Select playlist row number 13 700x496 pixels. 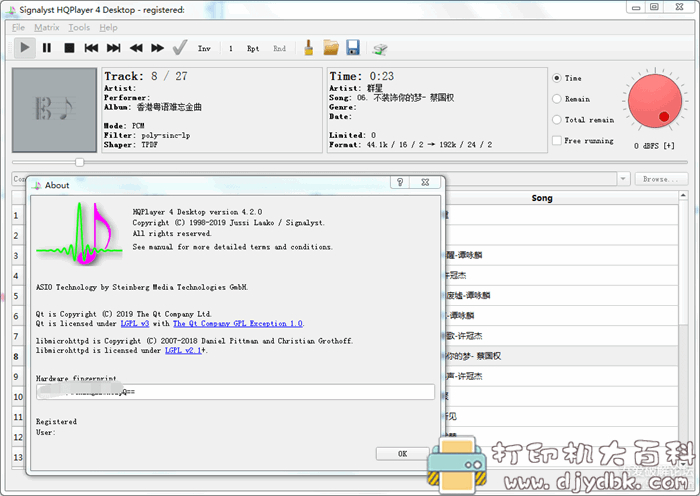pos(18,457)
